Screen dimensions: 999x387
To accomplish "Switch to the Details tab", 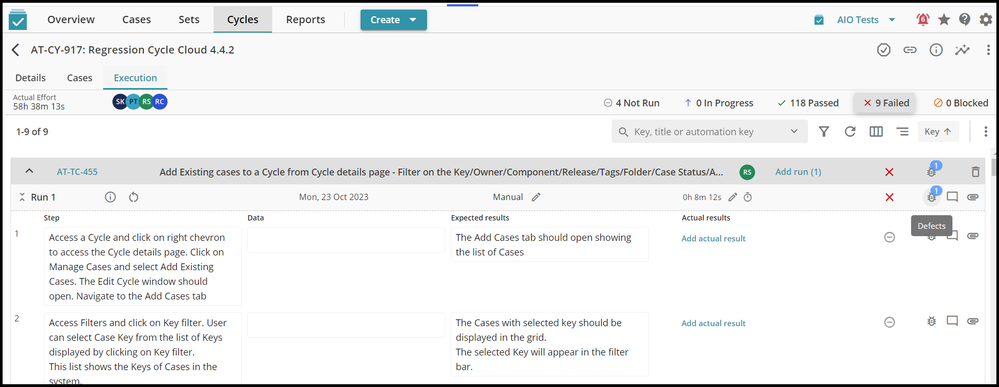I will (31, 78).
